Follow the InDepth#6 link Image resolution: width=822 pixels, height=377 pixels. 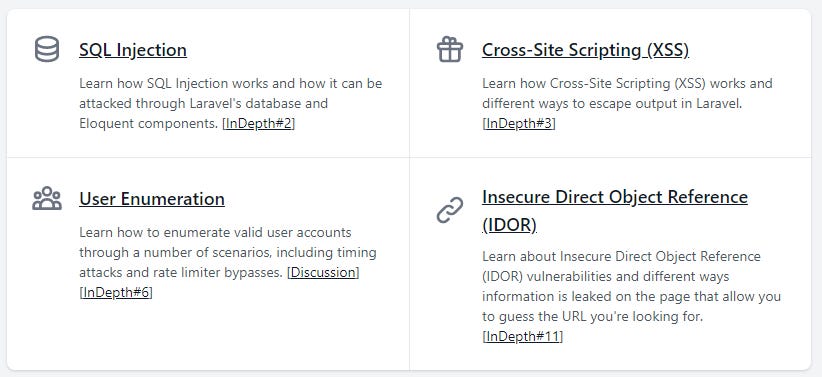116,293
